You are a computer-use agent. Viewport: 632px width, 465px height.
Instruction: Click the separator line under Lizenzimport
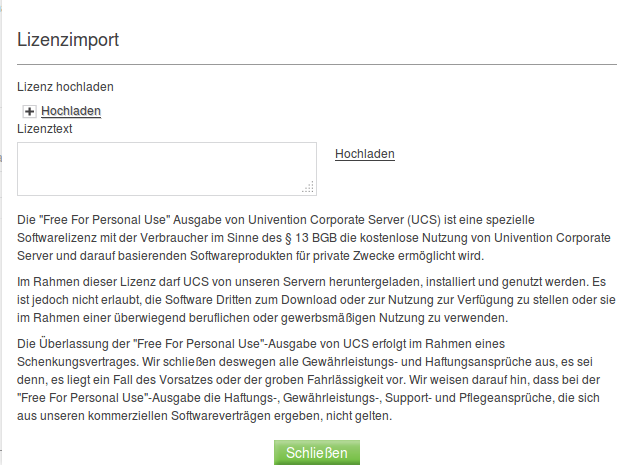click(x=316, y=64)
